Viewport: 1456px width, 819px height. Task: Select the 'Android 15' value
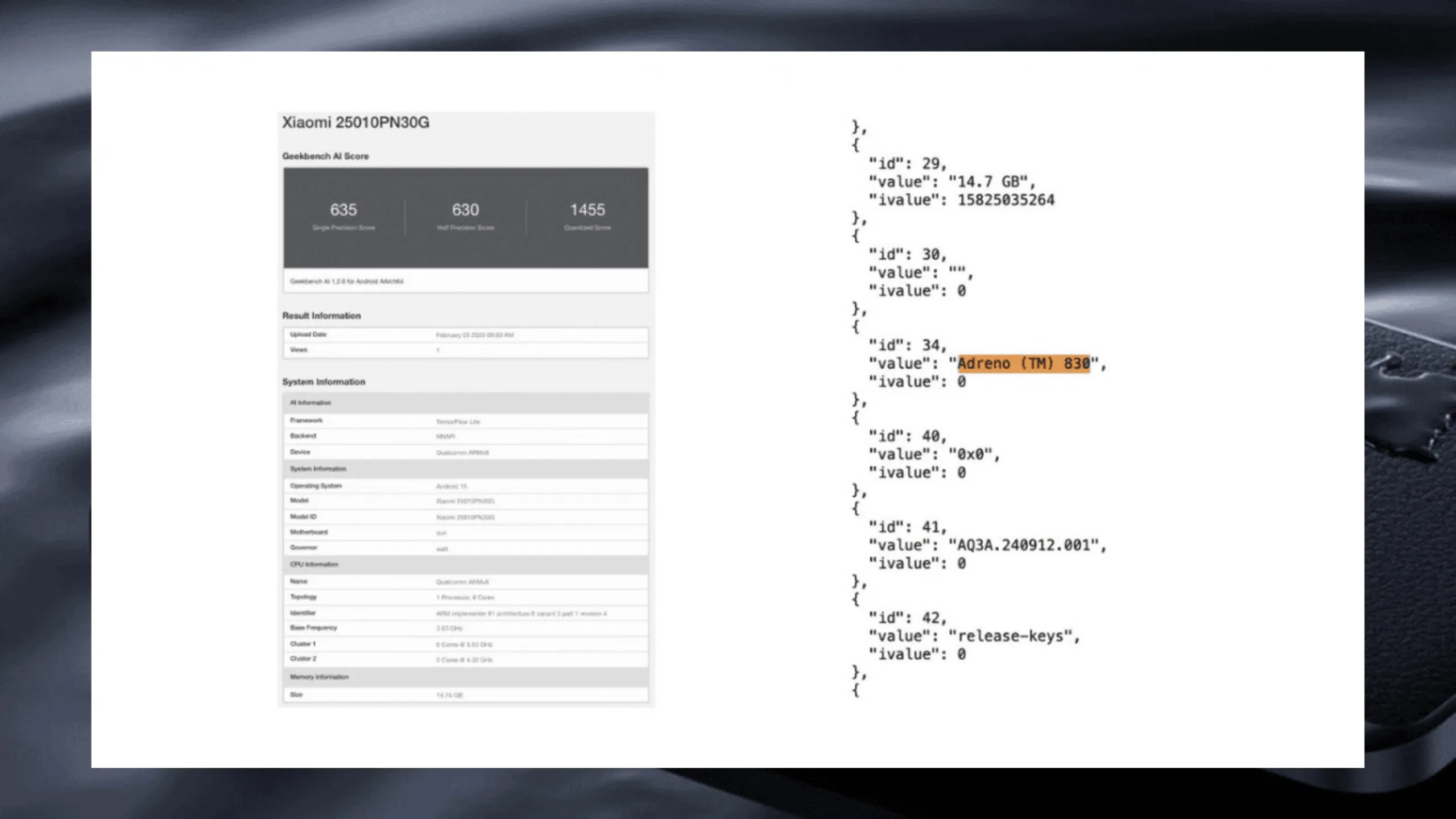[x=451, y=486]
